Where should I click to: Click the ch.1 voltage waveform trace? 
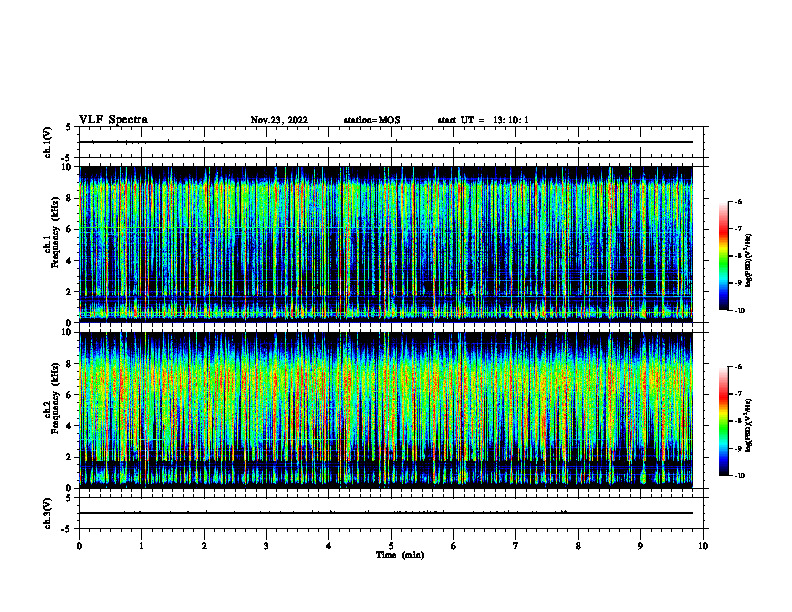386,142
